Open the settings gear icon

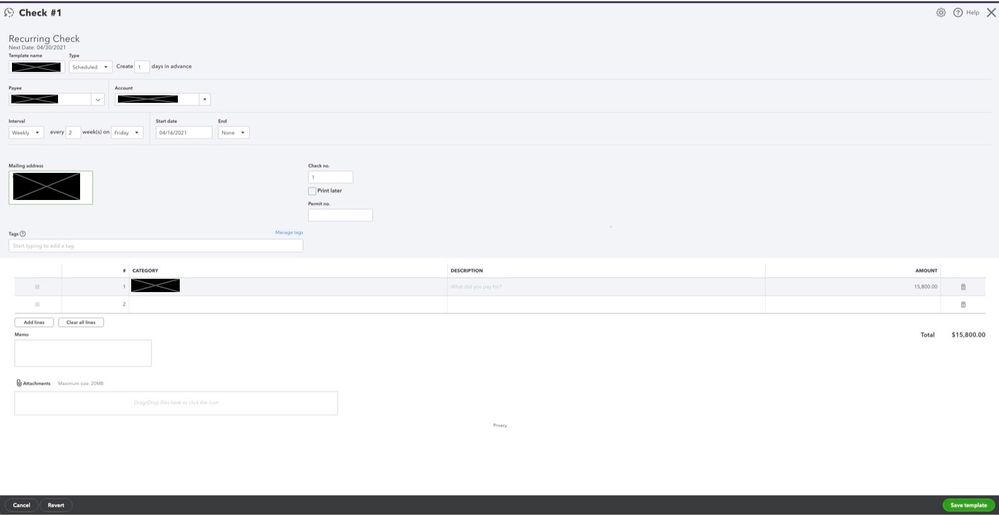(x=940, y=13)
